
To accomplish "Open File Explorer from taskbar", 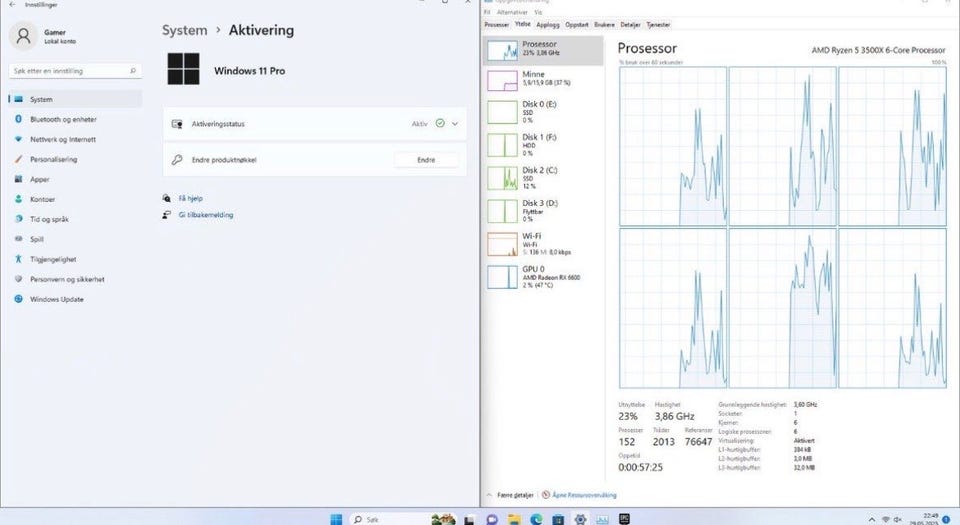I will point(514,519).
